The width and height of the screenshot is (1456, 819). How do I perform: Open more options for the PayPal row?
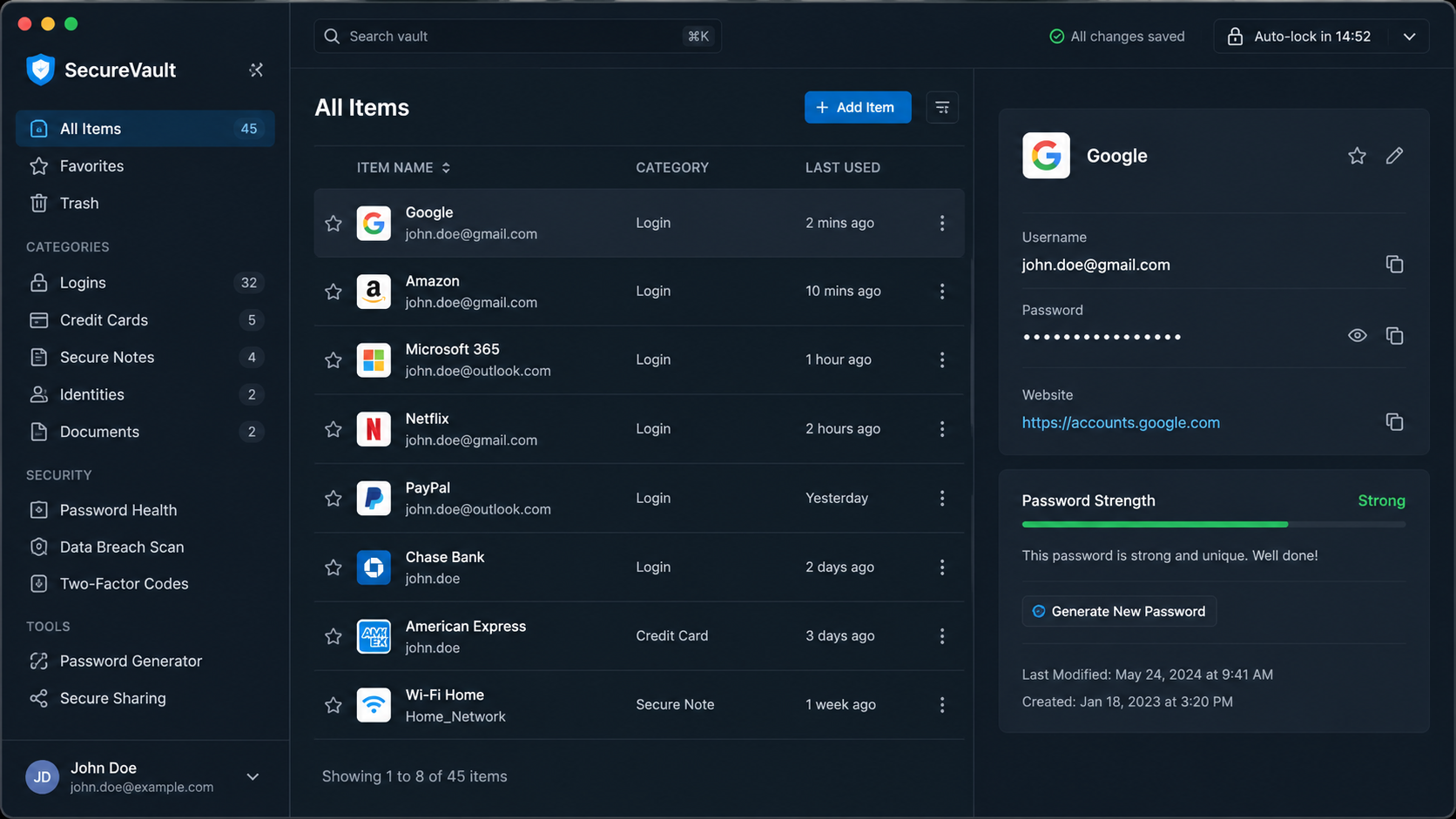click(x=941, y=498)
